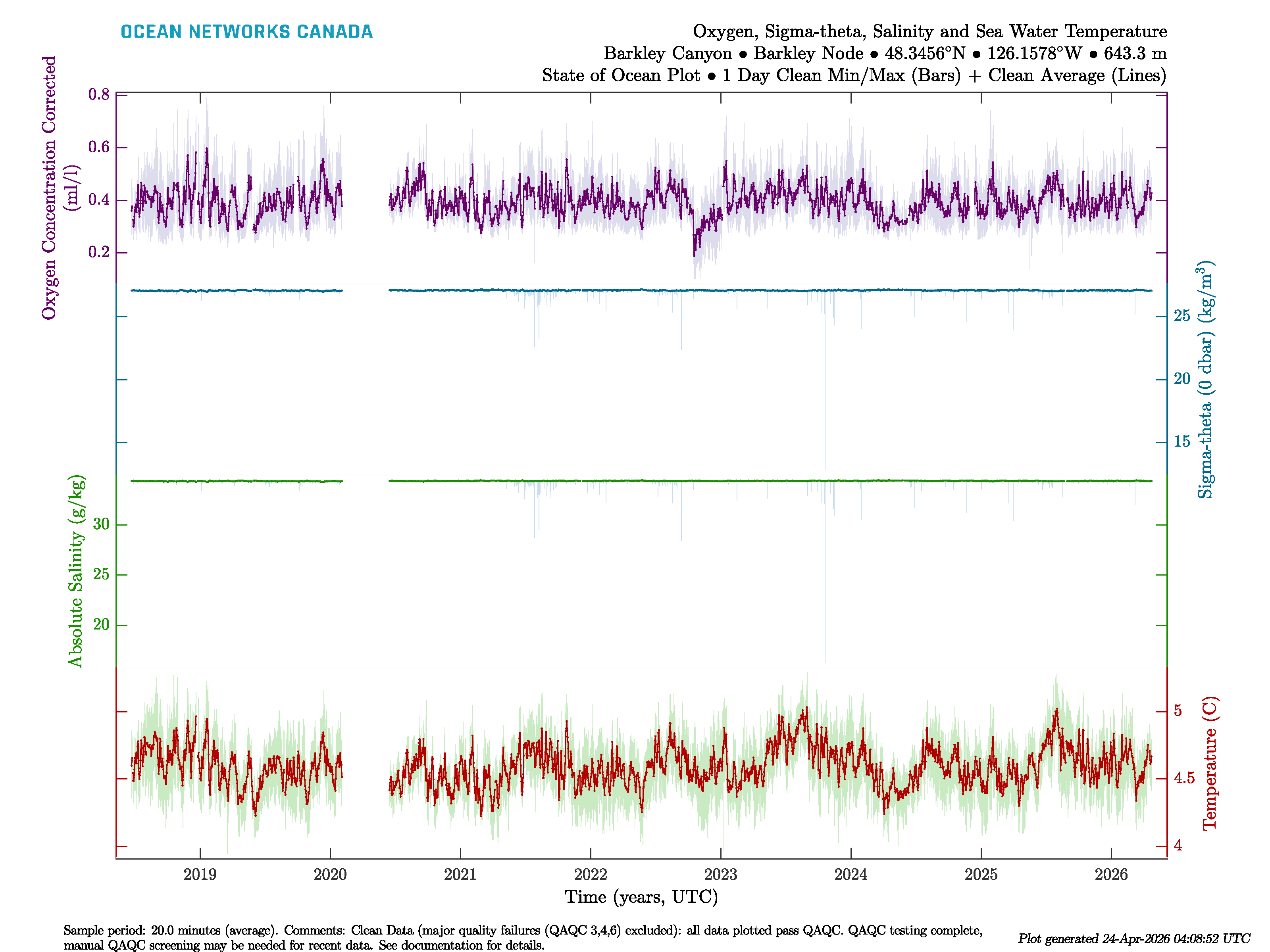Click the 2019 time axis label
Viewport: 1270px width, 952px height.
point(200,875)
